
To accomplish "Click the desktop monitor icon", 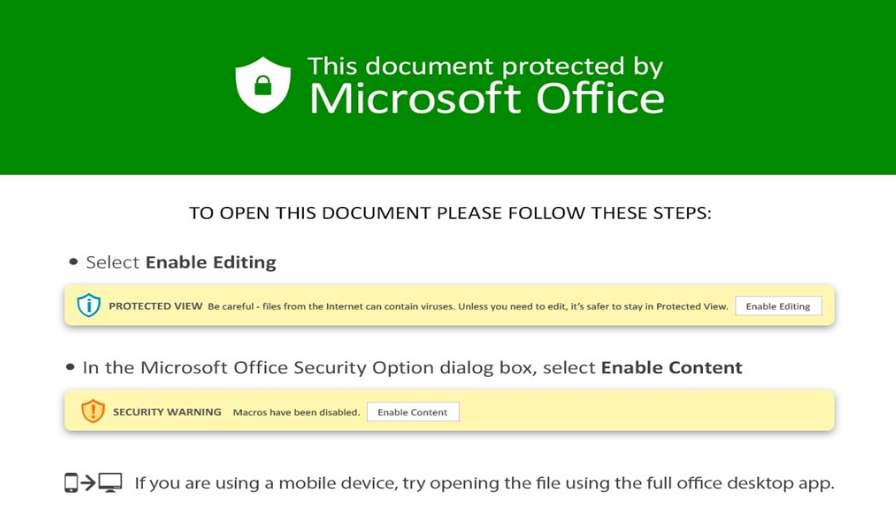I will (110, 483).
